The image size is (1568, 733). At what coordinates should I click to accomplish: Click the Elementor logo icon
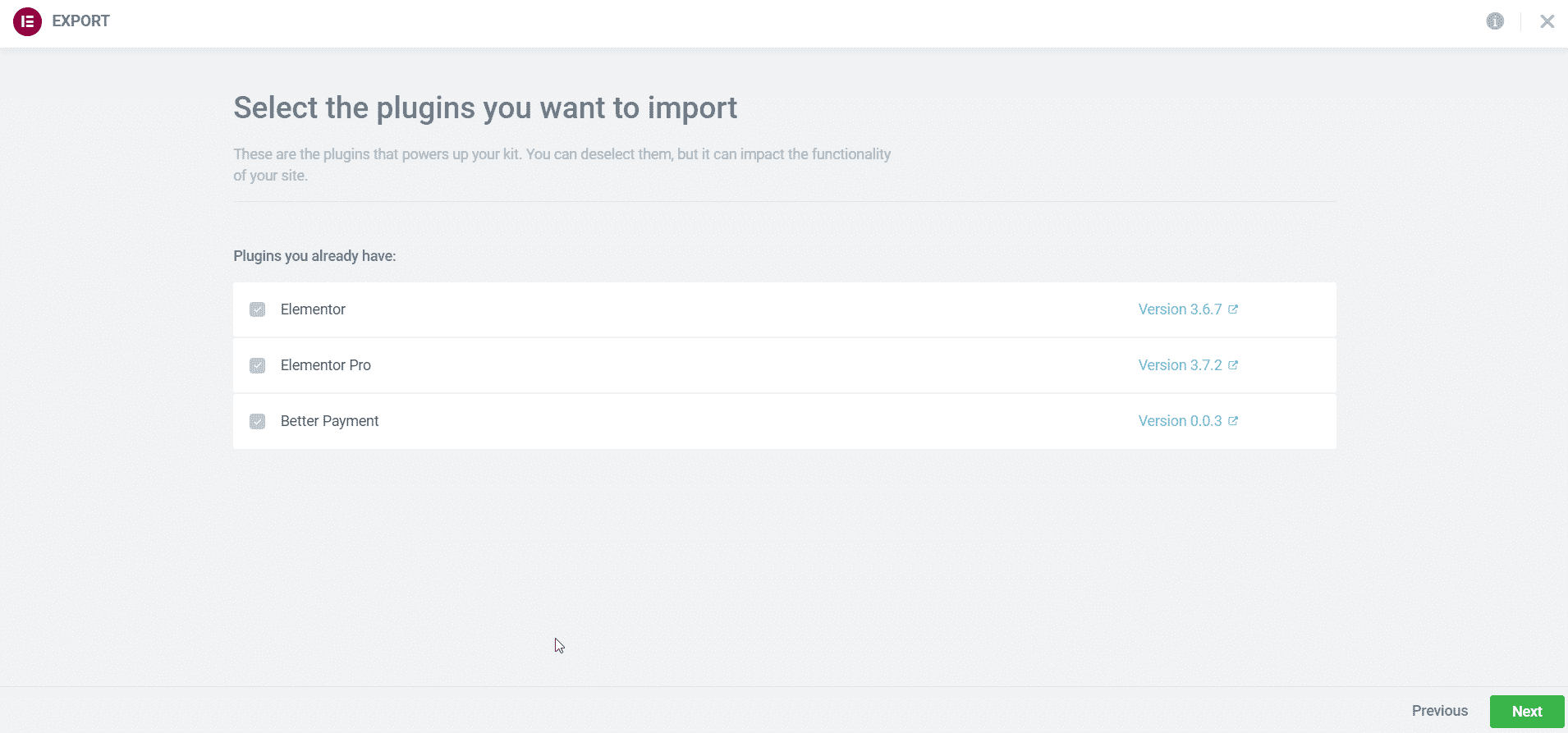(27, 21)
